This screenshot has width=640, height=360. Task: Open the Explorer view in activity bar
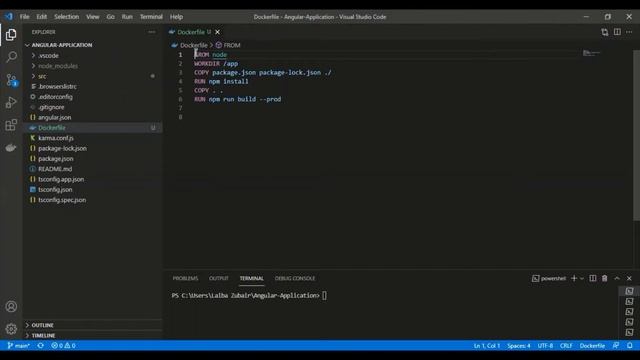click(x=11, y=35)
